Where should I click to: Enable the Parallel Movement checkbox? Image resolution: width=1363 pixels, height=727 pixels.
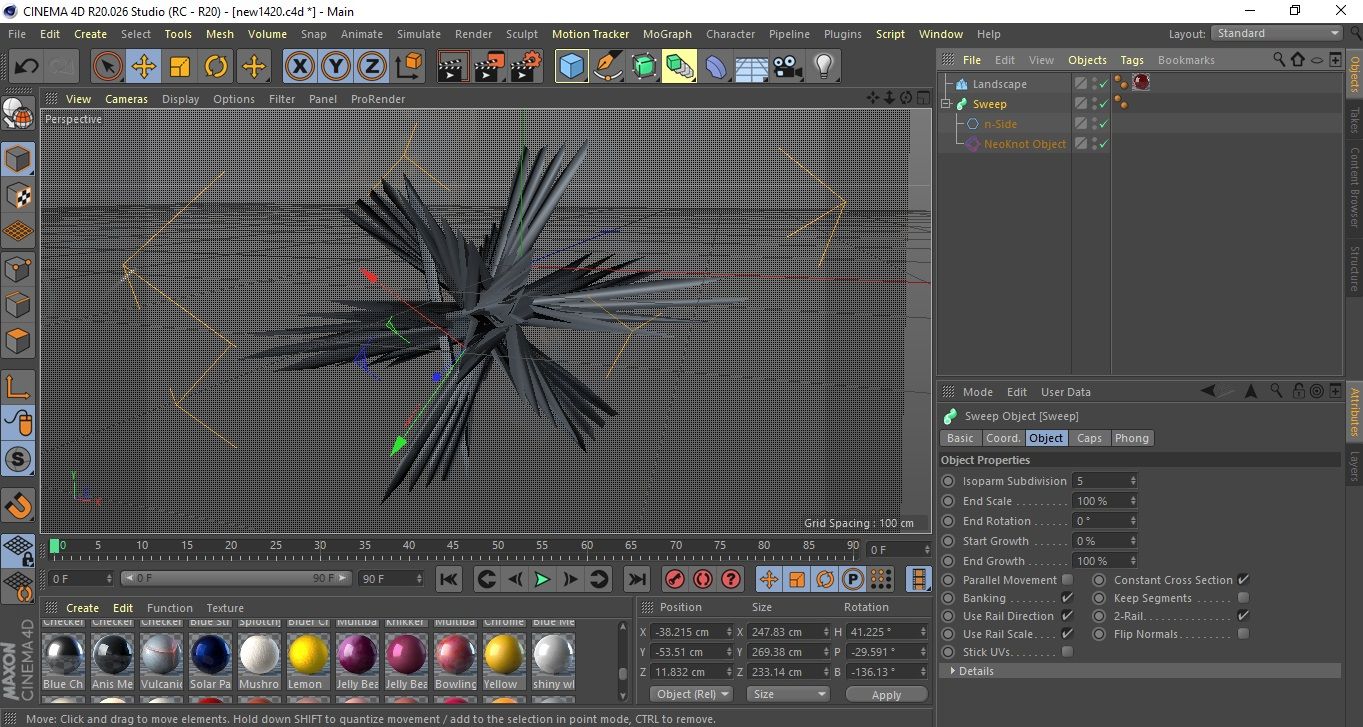[x=1067, y=580]
